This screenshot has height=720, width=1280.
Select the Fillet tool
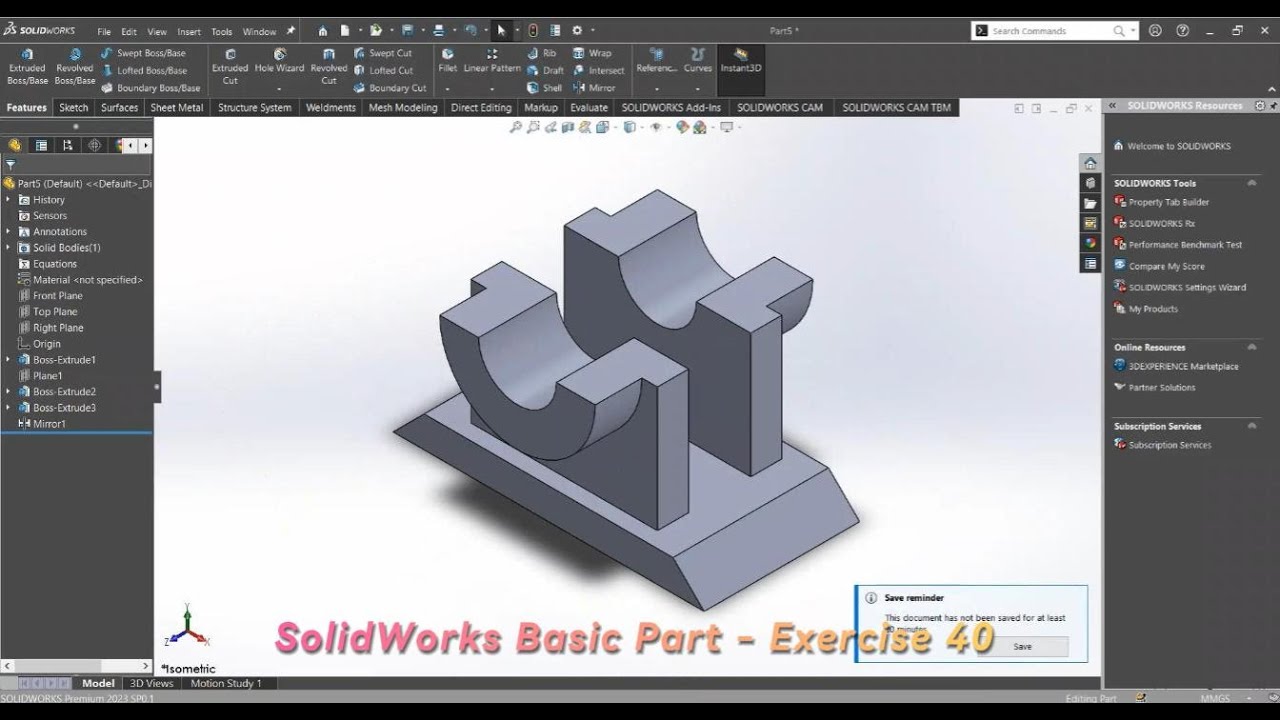pos(448,61)
